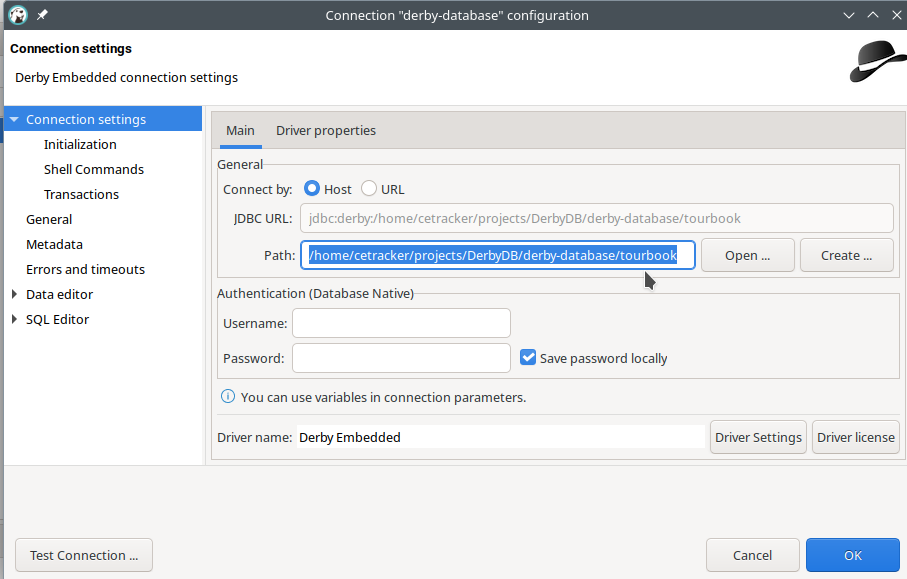Click the Create ... database button
The width and height of the screenshot is (907, 579).
pos(846,255)
